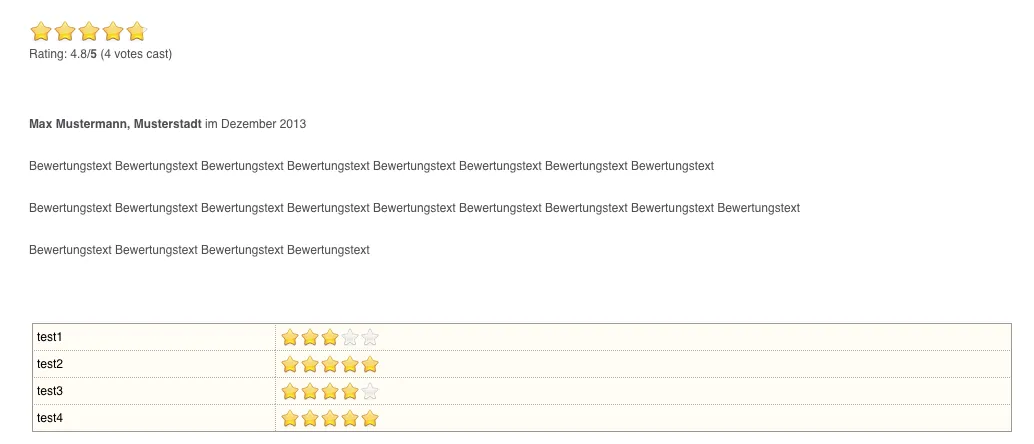Select fourth empty star in test1 row
Screen dimensions: 1034x444
(350, 338)
